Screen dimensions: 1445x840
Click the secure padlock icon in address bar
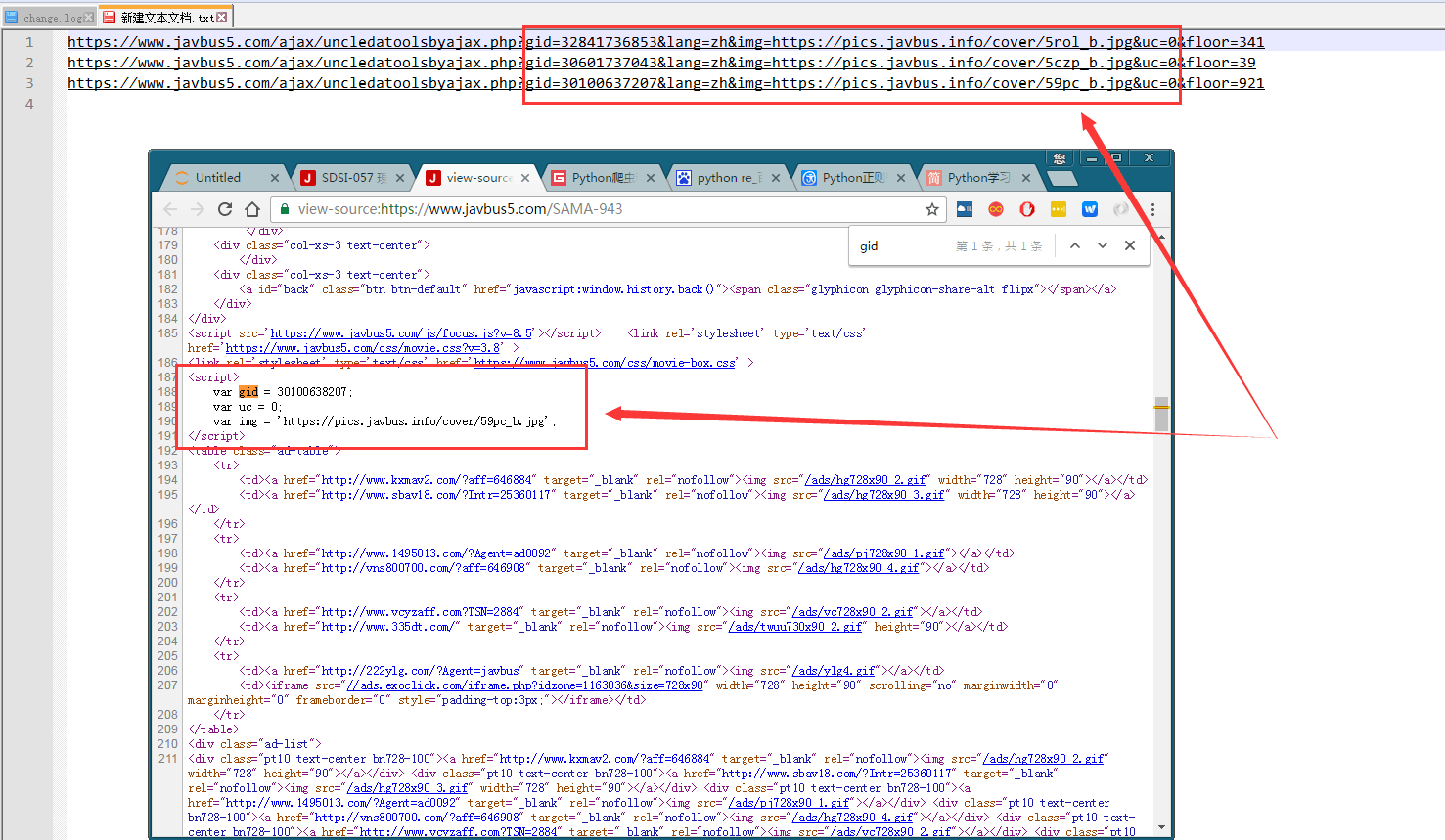pos(285,209)
